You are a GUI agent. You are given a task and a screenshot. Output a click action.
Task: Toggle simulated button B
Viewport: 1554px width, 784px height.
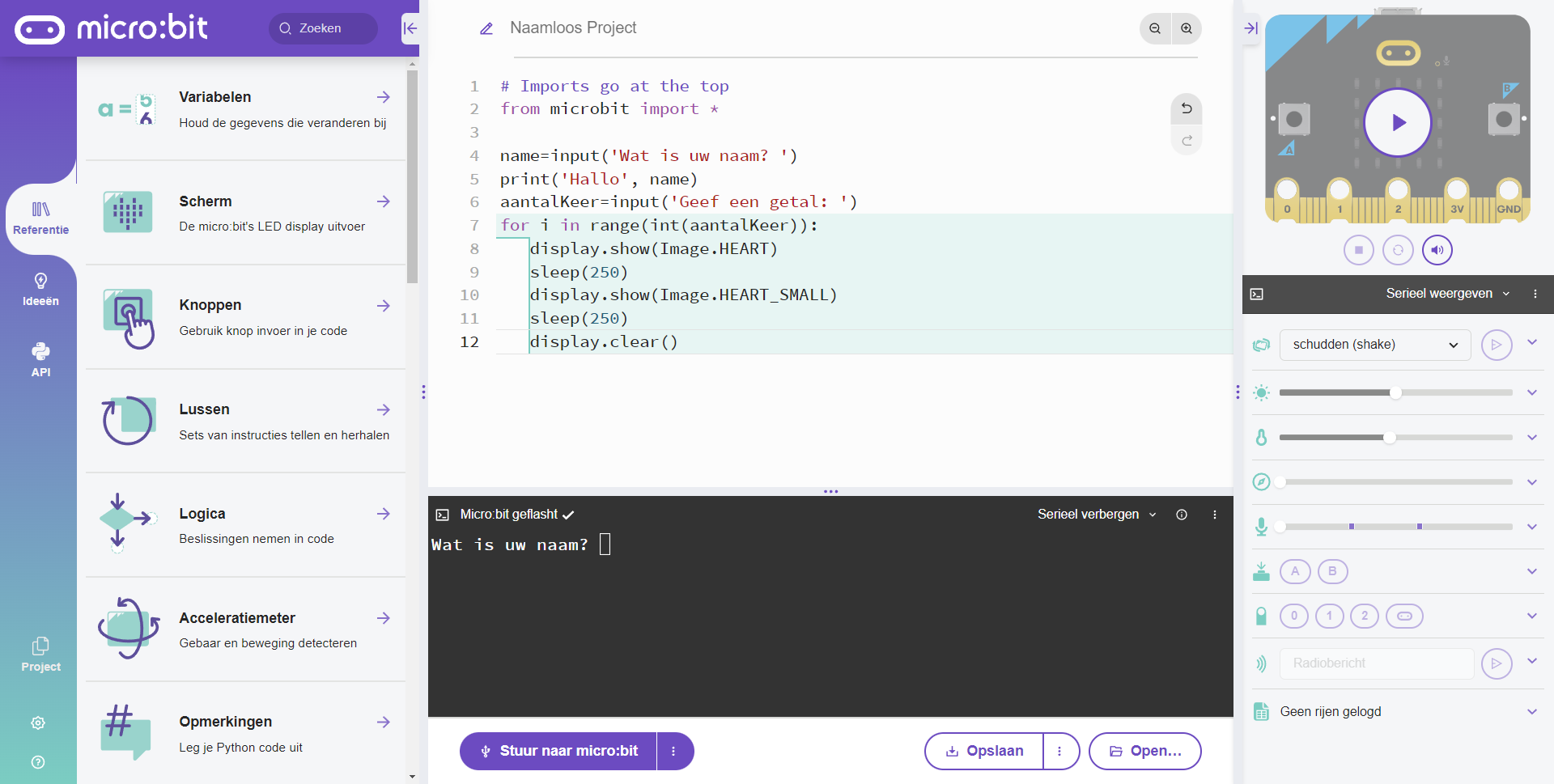pos(1332,571)
